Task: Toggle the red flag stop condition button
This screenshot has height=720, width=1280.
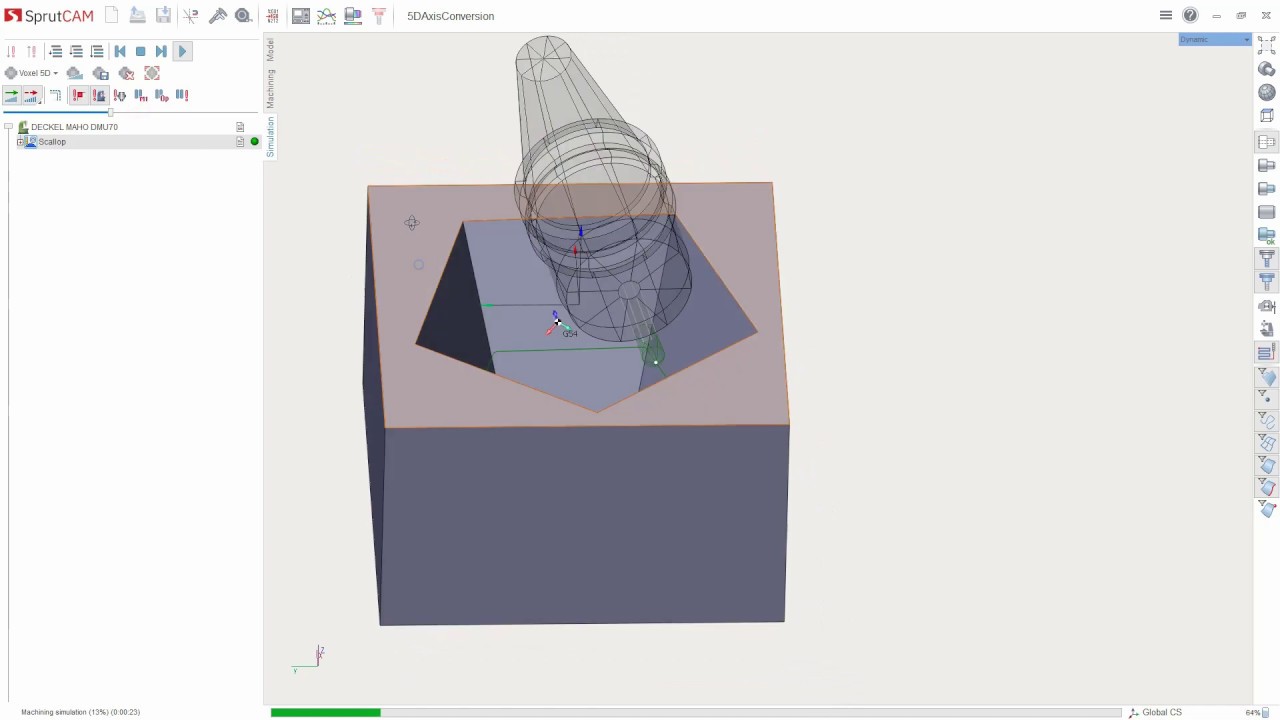Action: (x=78, y=95)
